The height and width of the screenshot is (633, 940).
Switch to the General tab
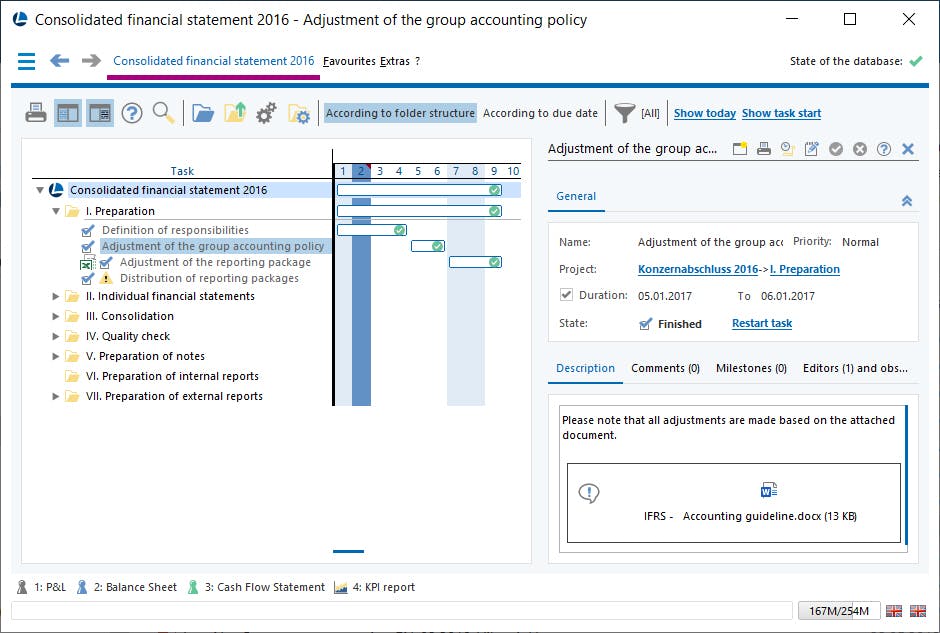point(576,196)
